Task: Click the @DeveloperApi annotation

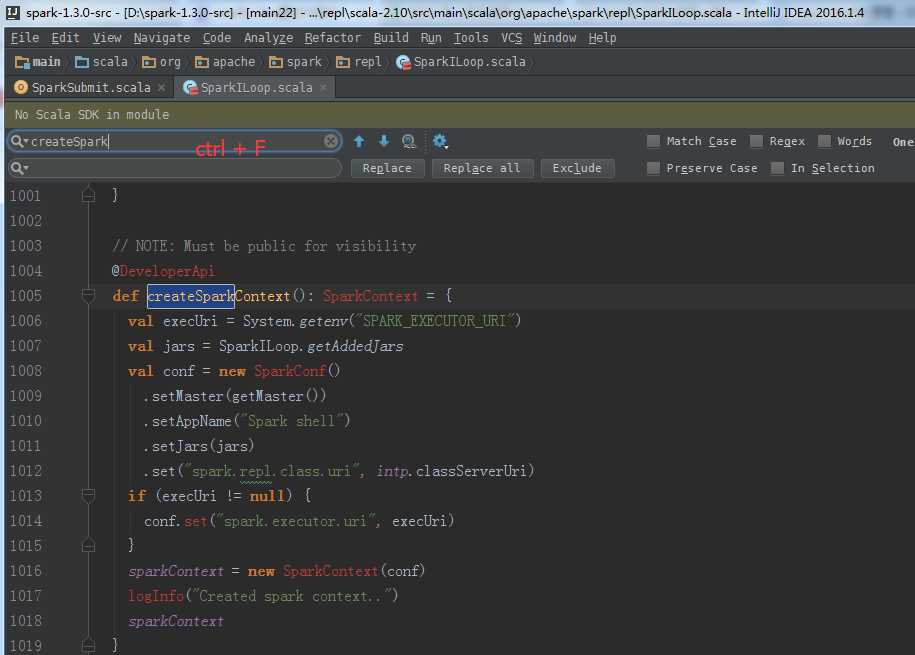Action: (163, 271)
